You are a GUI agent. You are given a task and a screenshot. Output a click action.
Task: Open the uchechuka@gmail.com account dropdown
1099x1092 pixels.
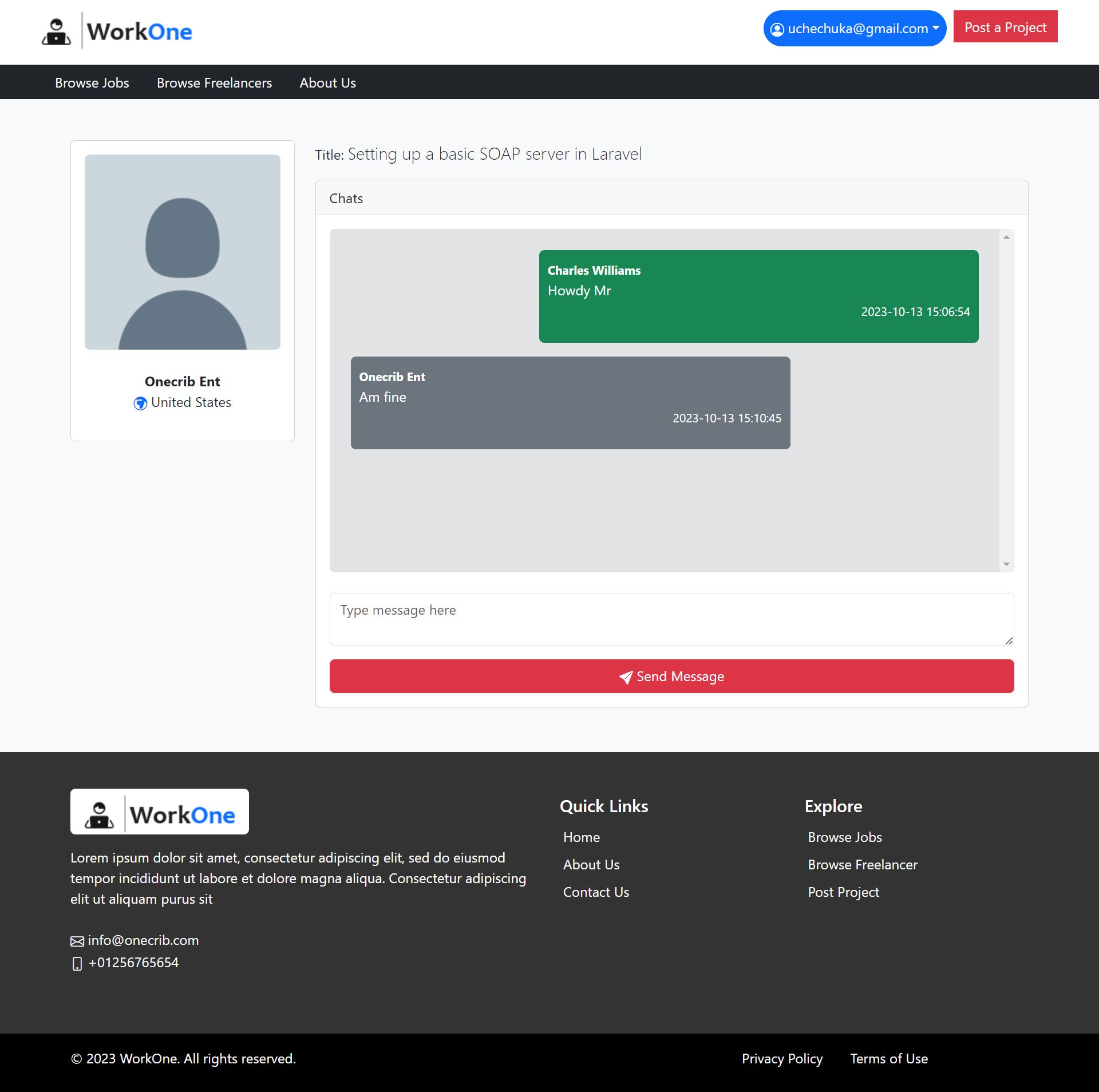pyautogui.click(x=854, y=29)
